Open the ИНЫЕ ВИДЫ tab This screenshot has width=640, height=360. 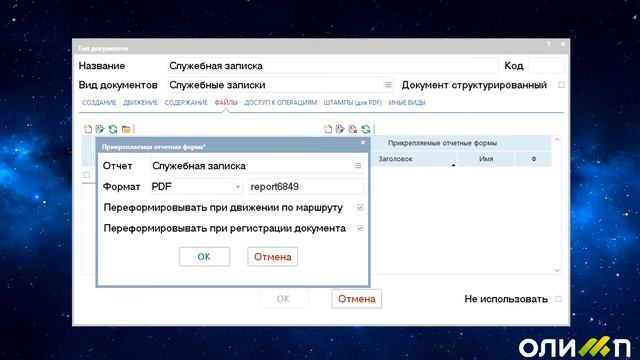coord(407,103)
